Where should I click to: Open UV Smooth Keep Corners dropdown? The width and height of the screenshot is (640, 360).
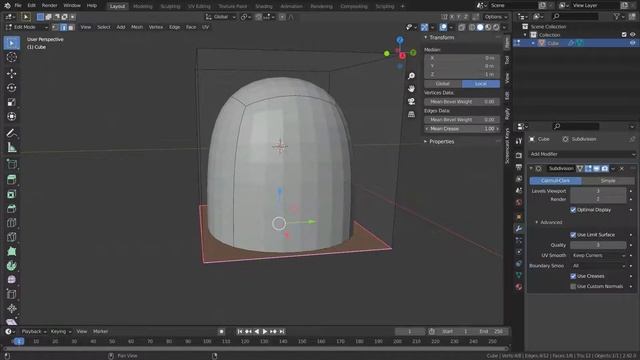598,256
